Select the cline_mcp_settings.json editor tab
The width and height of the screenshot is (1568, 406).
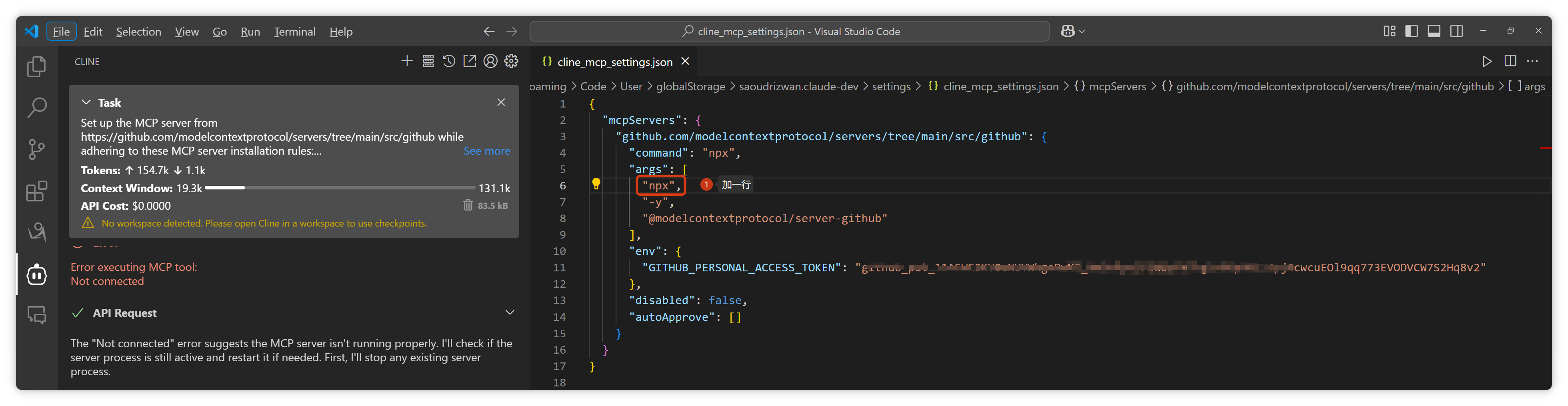click(614, 62)
